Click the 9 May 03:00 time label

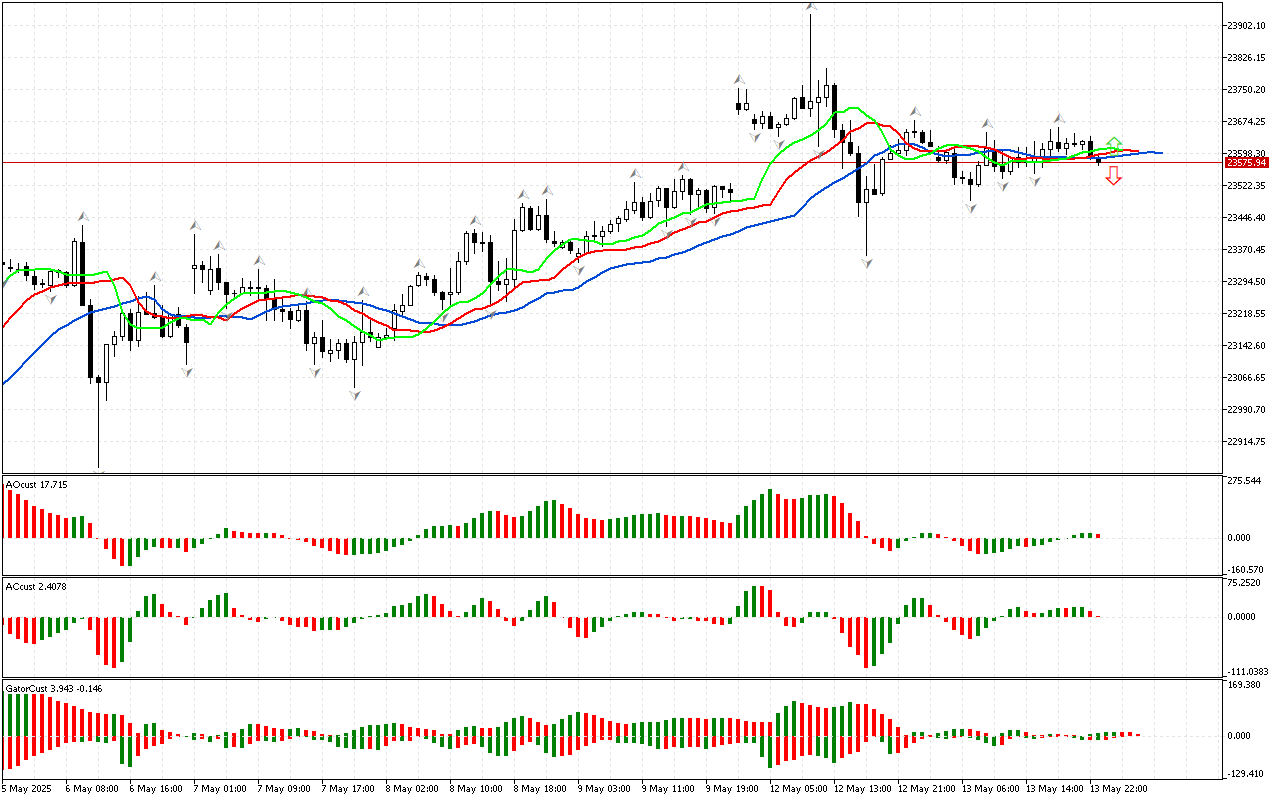(x=605, y=788)
